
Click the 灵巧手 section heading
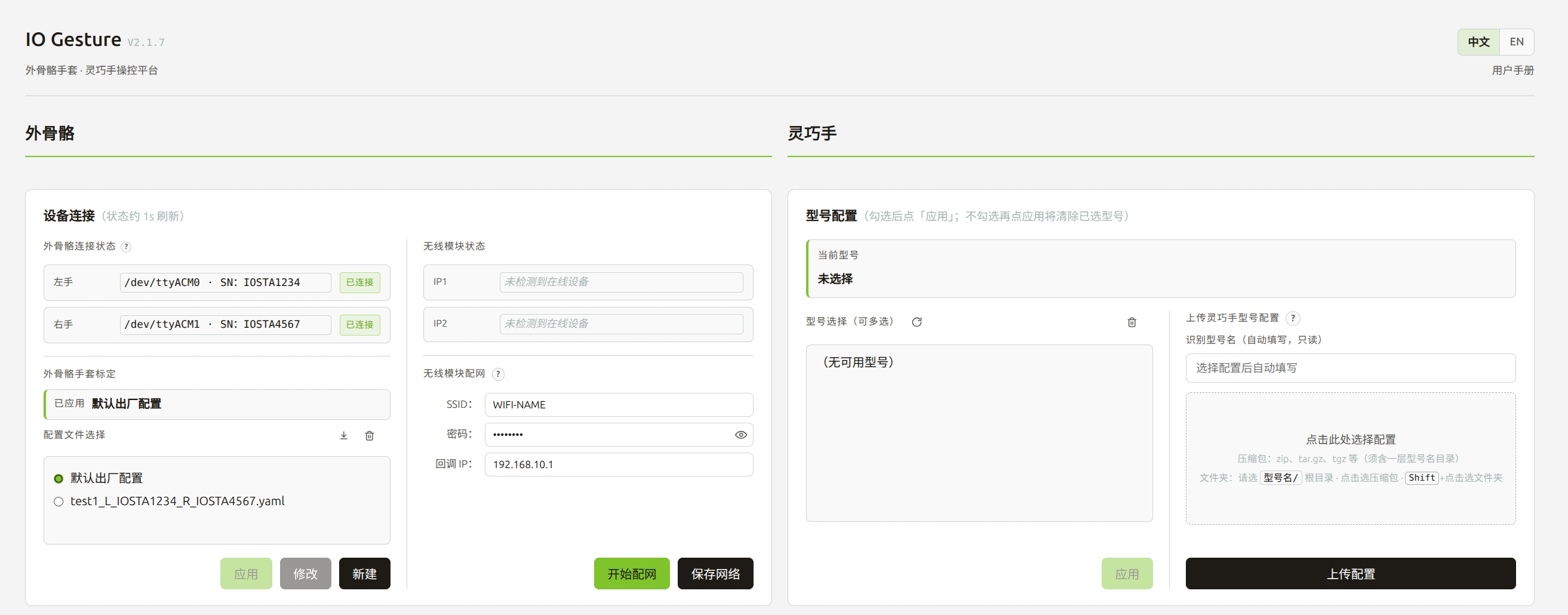coord(812,133)
